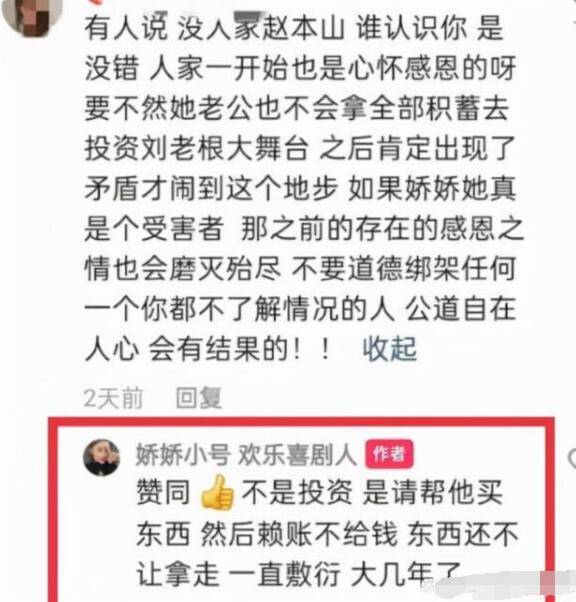
Task: Tap the comment line mentioning 赵本山
Action: coord(294,28)
